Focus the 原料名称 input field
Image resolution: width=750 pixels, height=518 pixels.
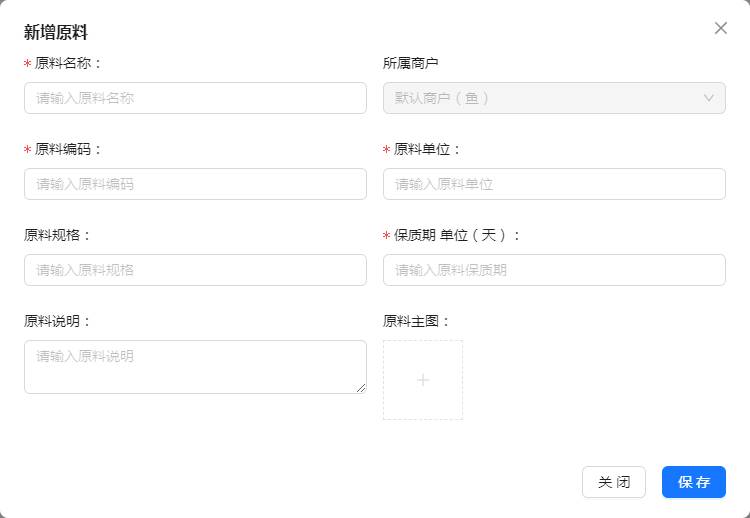[x=195, y=98]
